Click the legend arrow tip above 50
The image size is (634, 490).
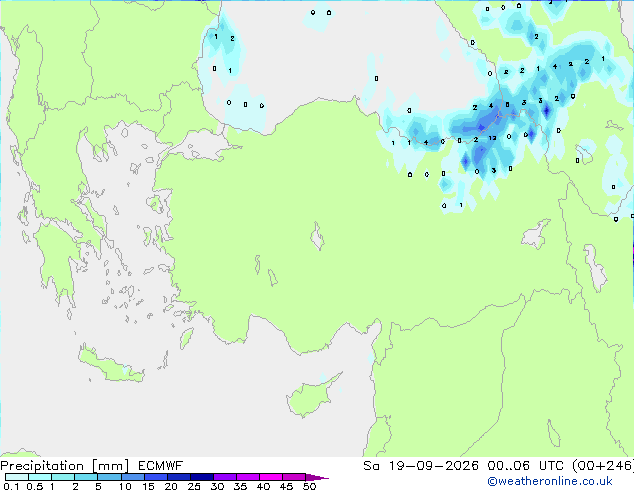pos(317,477)
